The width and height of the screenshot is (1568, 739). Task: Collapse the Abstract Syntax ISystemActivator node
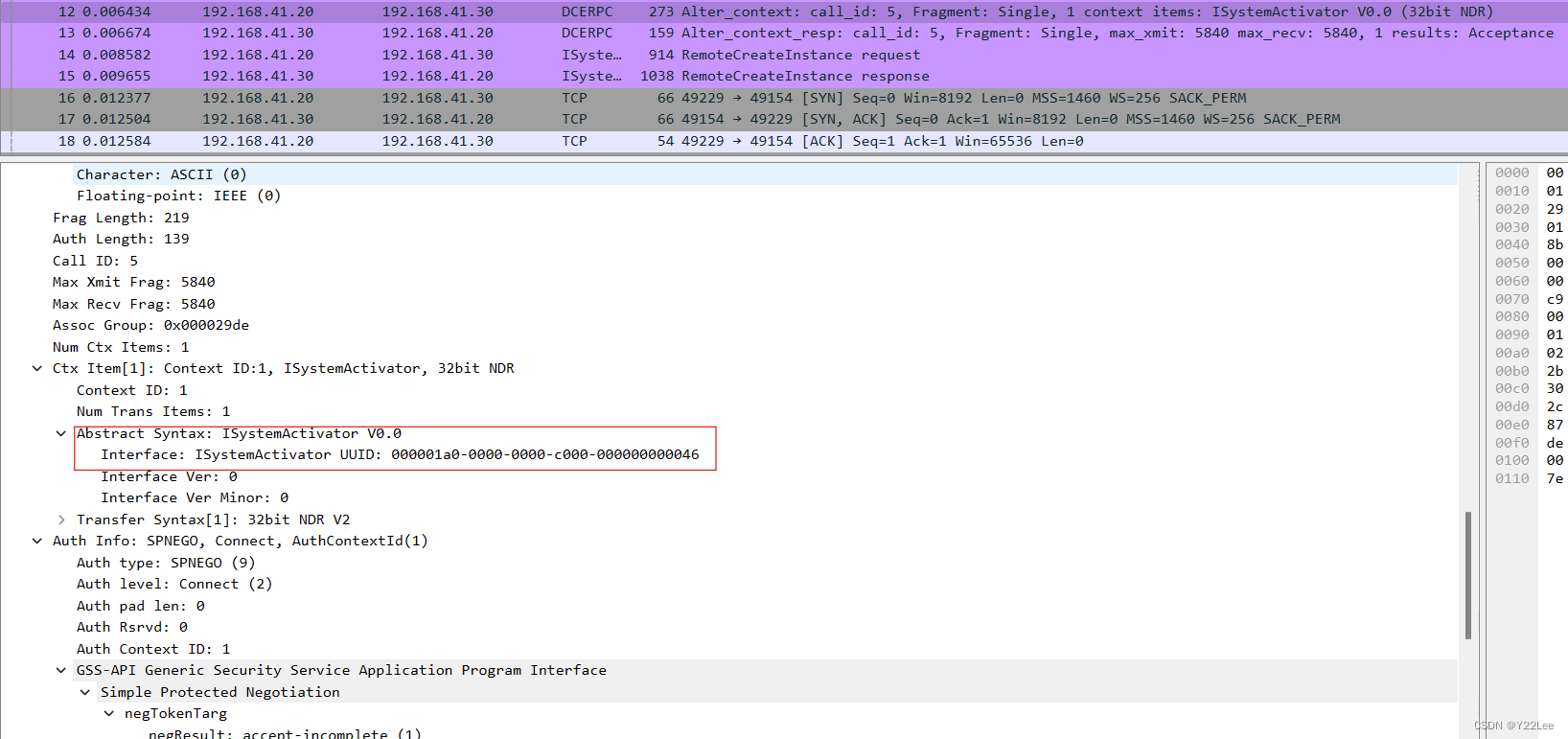tap(61, 433)
